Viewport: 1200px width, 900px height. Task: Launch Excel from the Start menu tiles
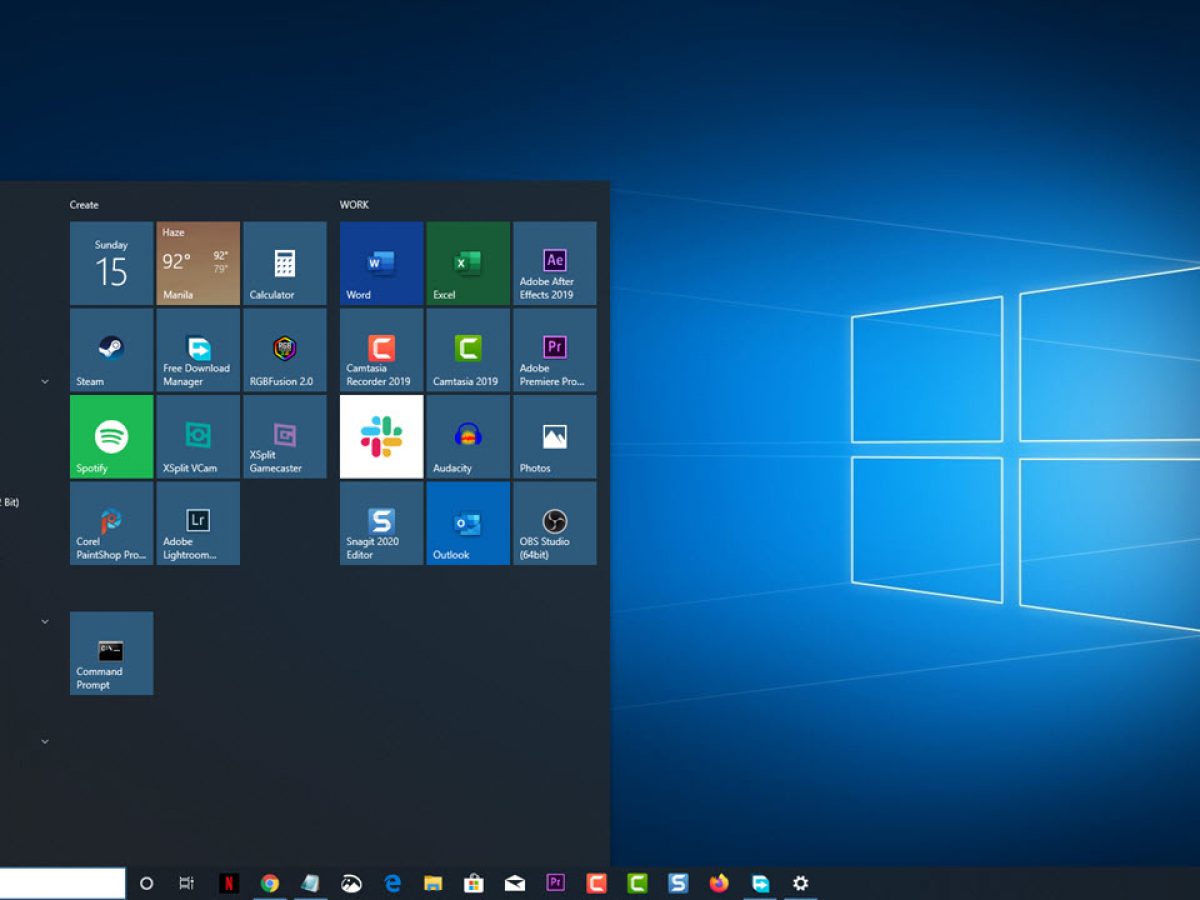coord(468,263)
